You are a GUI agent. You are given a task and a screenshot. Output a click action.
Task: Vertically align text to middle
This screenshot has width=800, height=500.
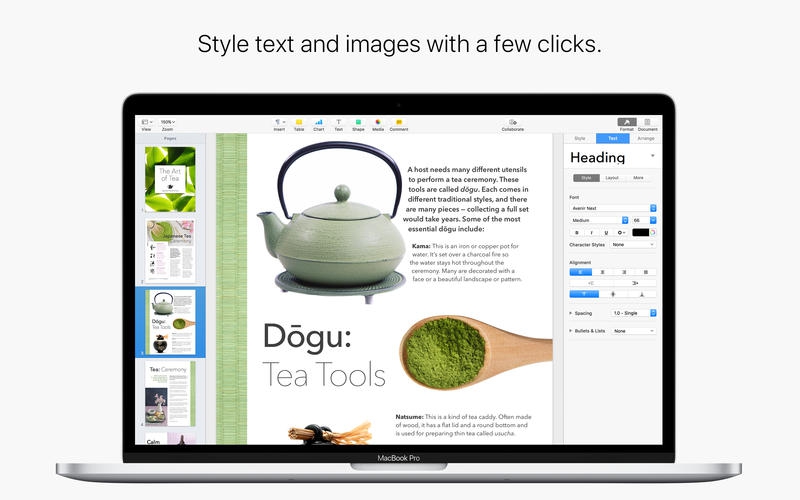pyautogui.click(x=613, y=294)
